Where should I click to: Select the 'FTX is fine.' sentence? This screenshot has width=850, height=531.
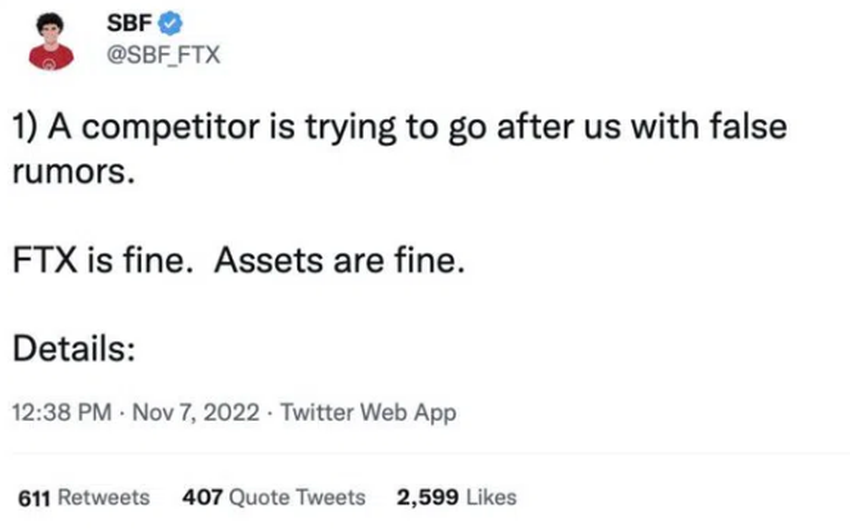click(102, 260)
